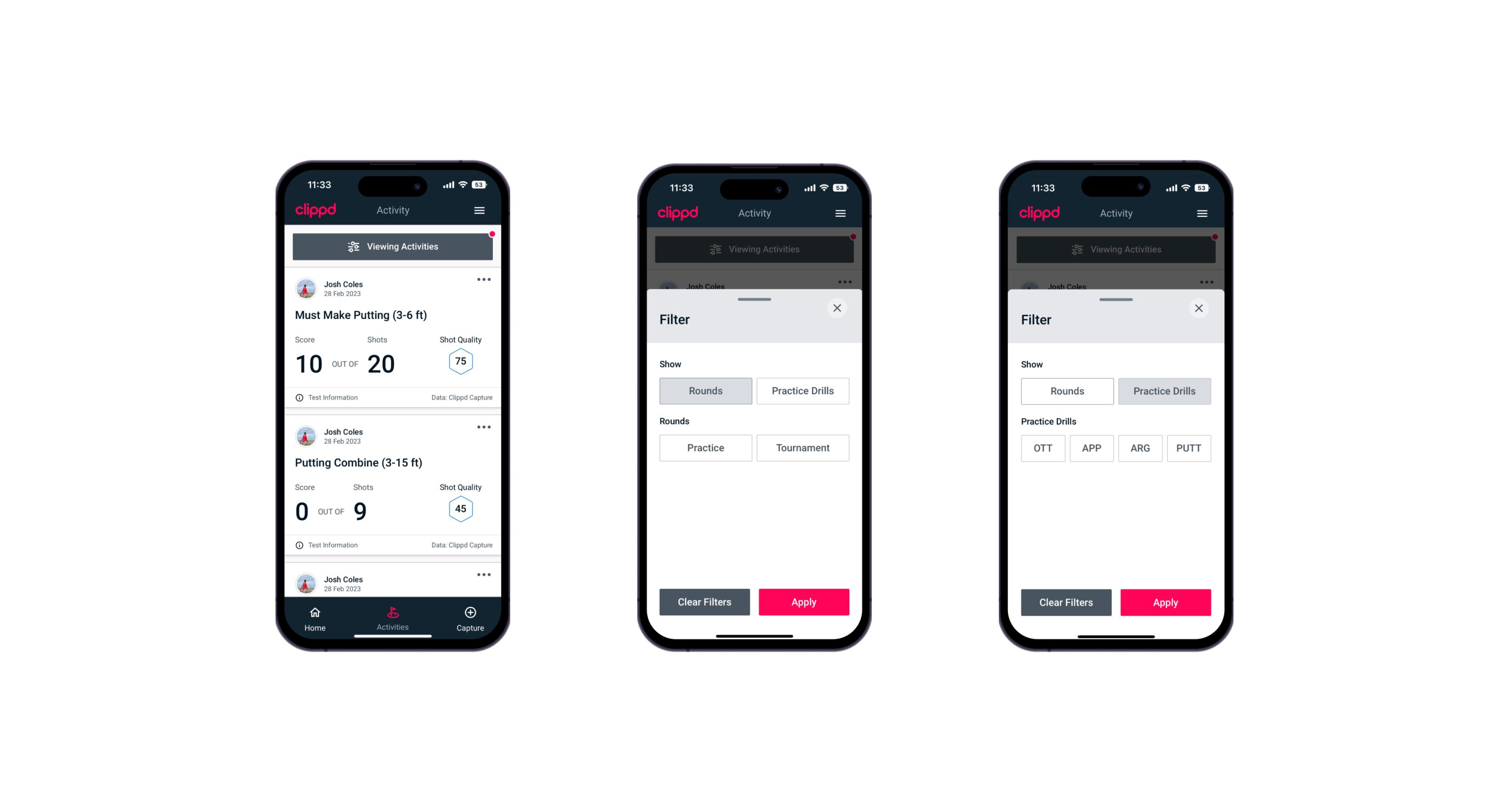Close the Filter bottom sheet
The width and height of the screenshot is (1509, 812).
click(838, 307)
